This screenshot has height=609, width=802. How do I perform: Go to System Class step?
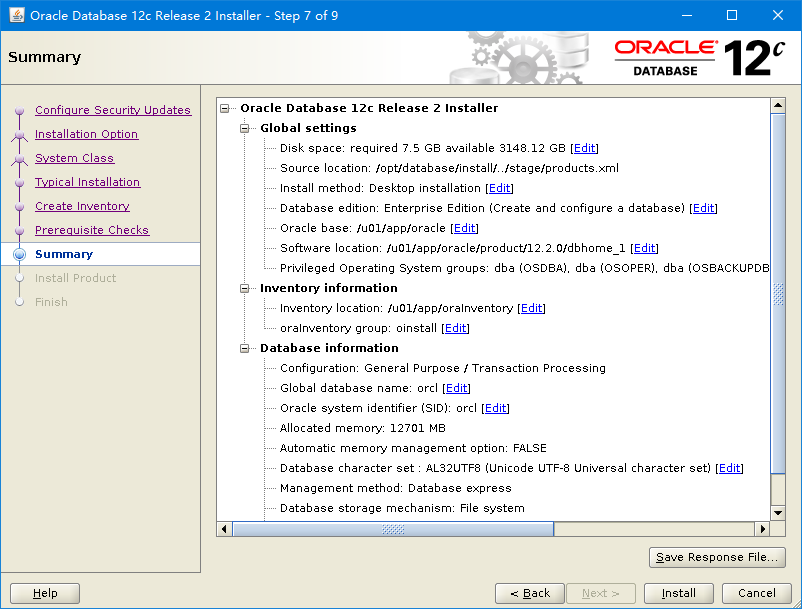[75, 158]
